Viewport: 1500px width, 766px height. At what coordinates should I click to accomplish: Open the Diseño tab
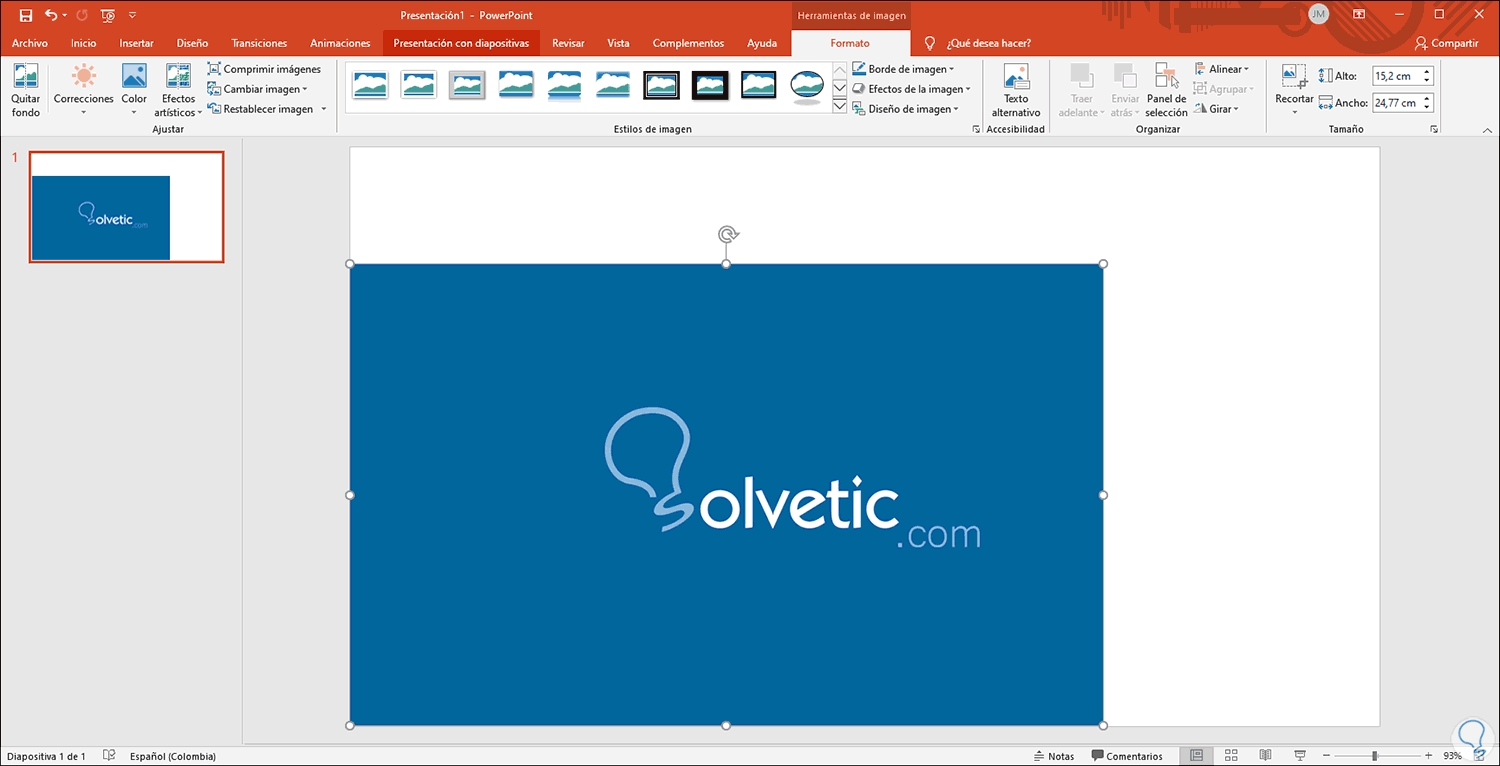pos(192,43)
